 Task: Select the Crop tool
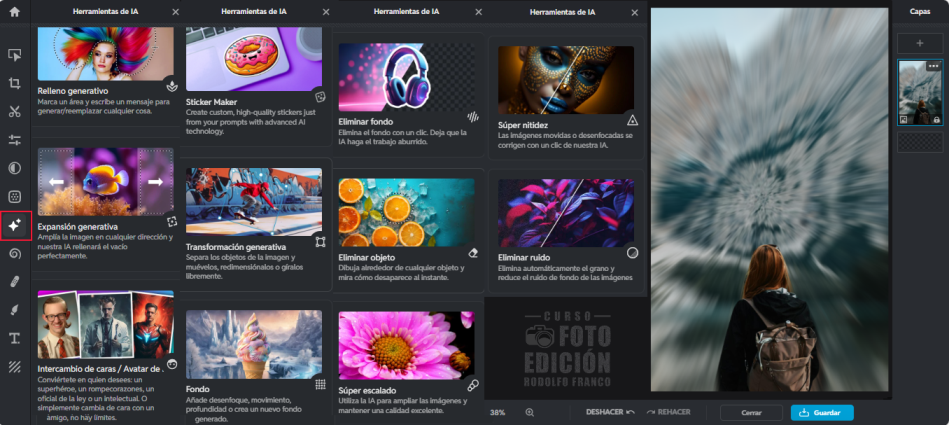[15, 83]
